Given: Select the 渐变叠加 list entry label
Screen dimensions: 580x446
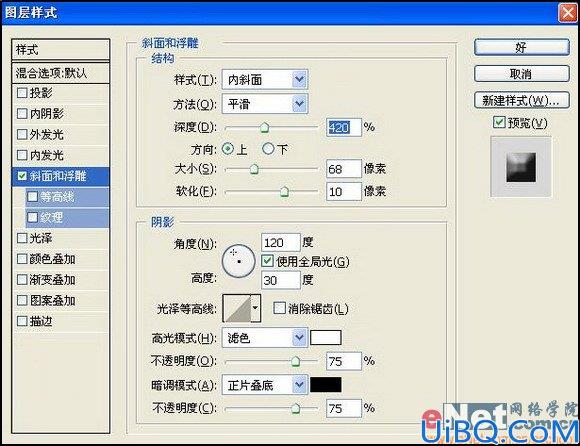Looking at the screenshot, I should 53,280.
